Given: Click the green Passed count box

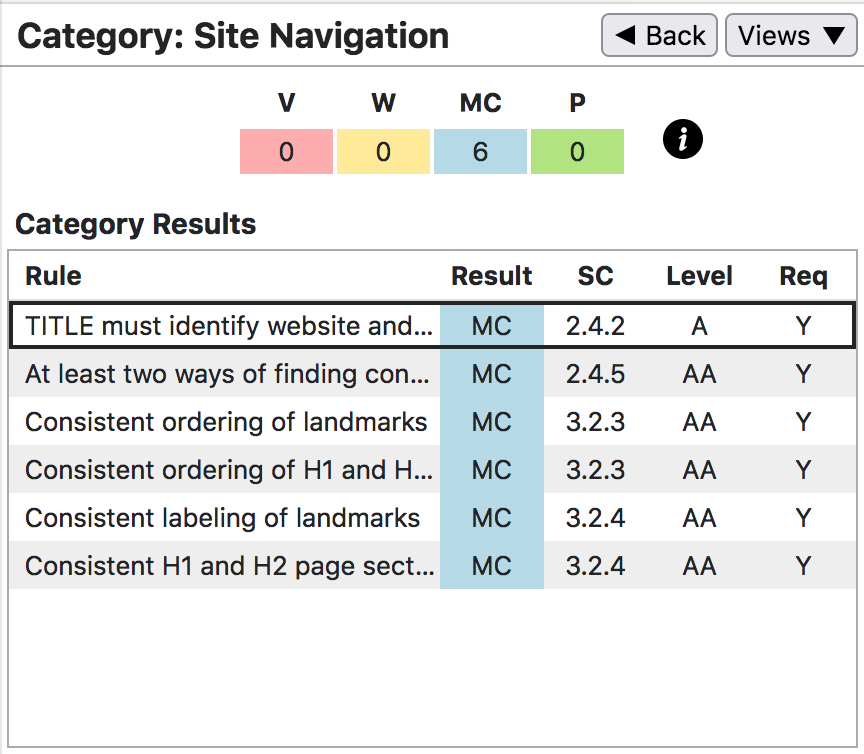Looking at the screenshot, I should 577,152.
